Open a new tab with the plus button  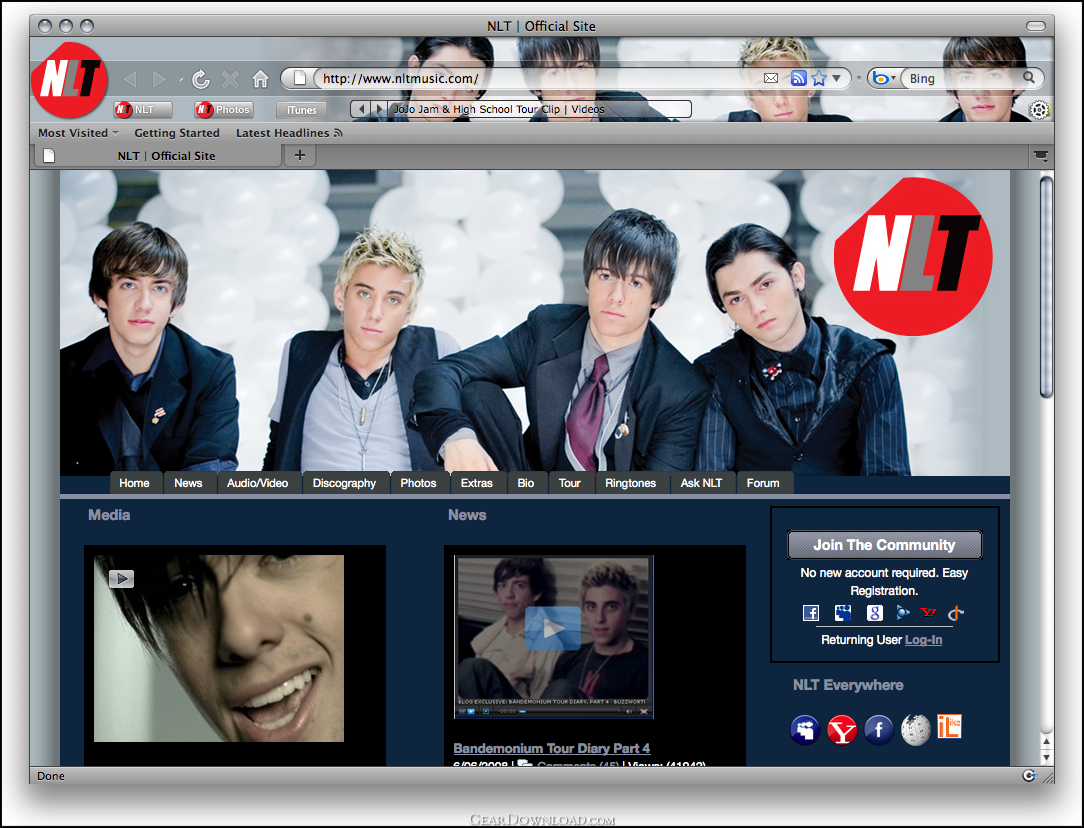pyautogui.click(x=299, y=155)
